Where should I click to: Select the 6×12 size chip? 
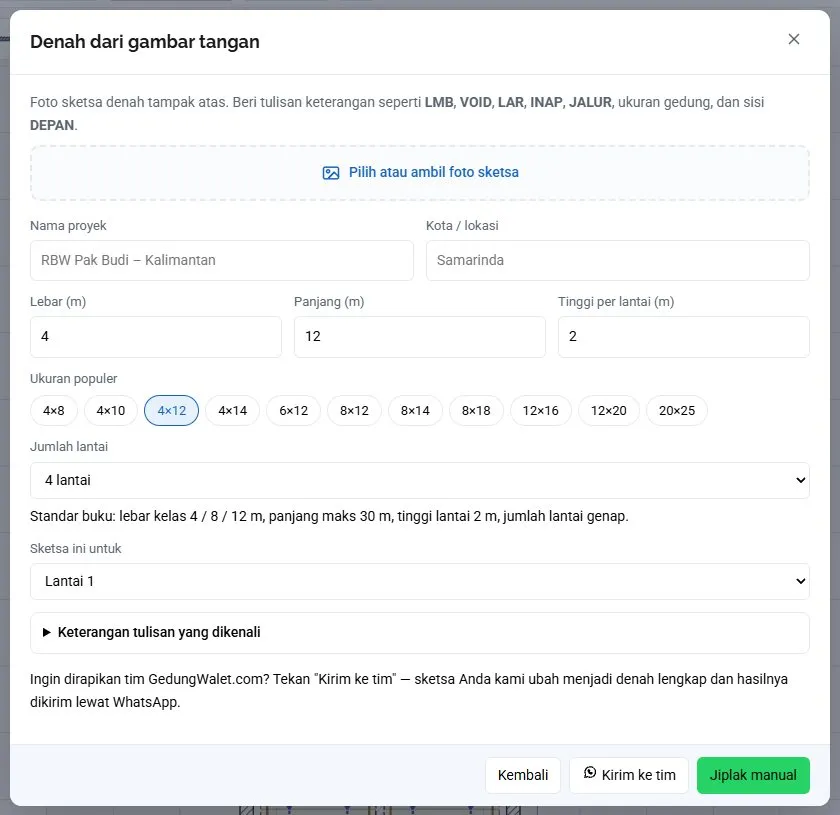294,410
